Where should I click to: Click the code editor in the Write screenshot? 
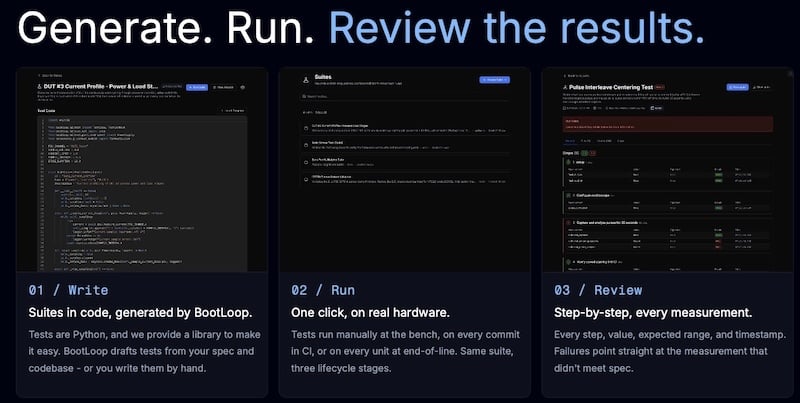point(142,193)
